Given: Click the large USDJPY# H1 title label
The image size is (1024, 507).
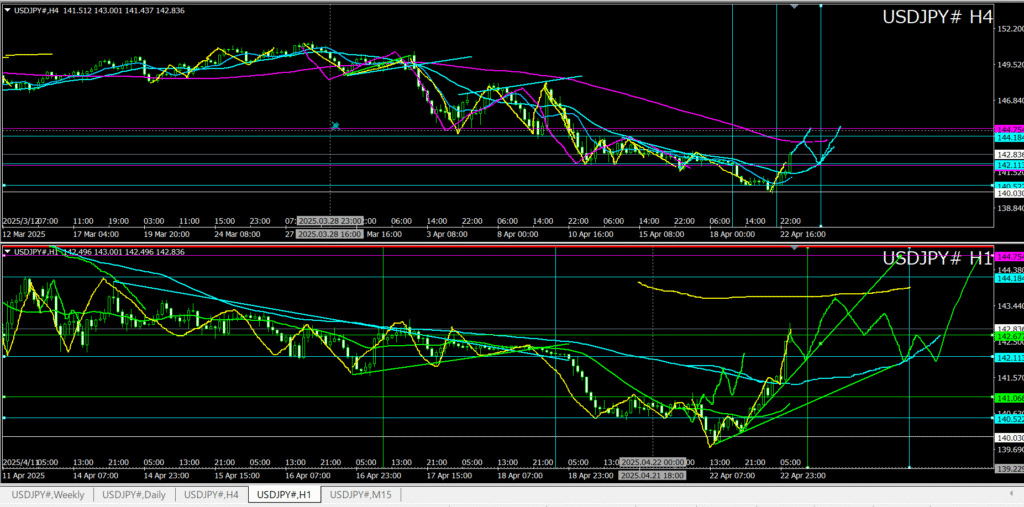Looking at the screenshot, I should click(x=938, y=258).
